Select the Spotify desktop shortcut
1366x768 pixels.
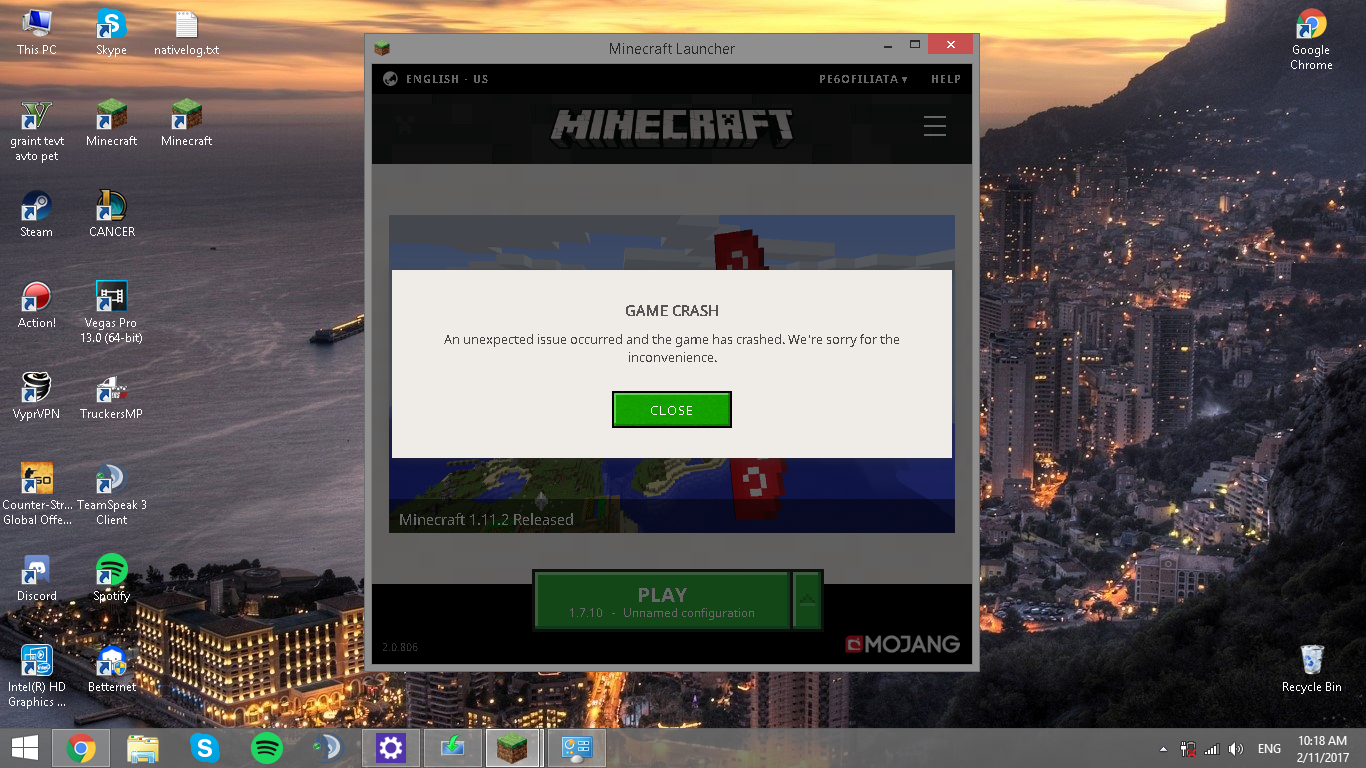tap(111, 578)
